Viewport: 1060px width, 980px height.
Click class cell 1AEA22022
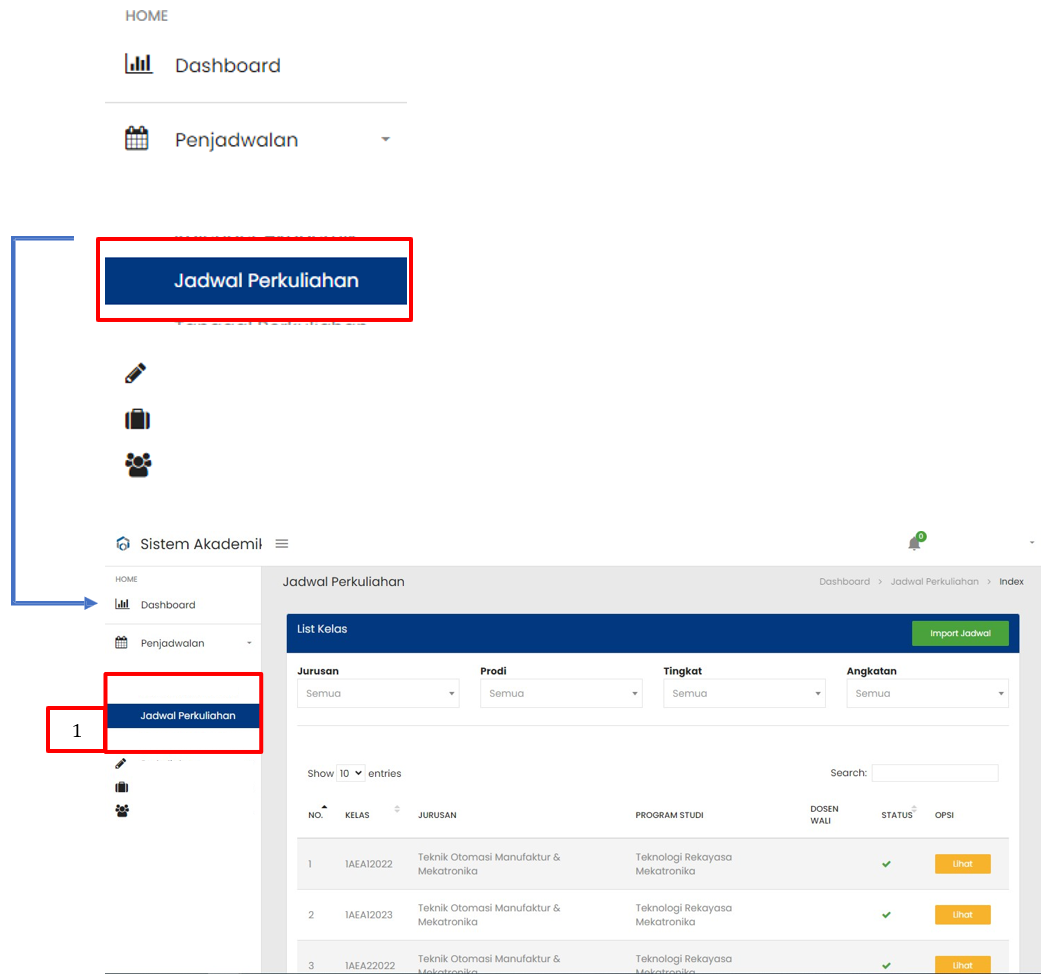click(x=370, y=965)
